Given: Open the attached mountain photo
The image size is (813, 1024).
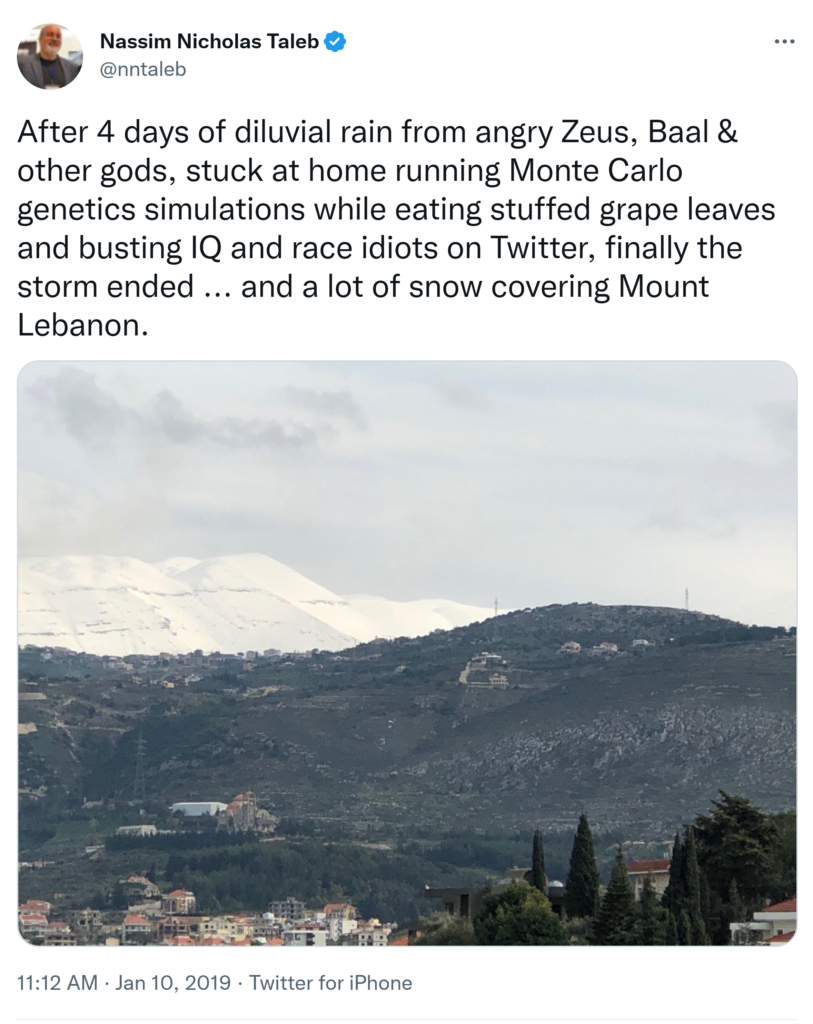Looking at the screenshot, I should (407, 652).
